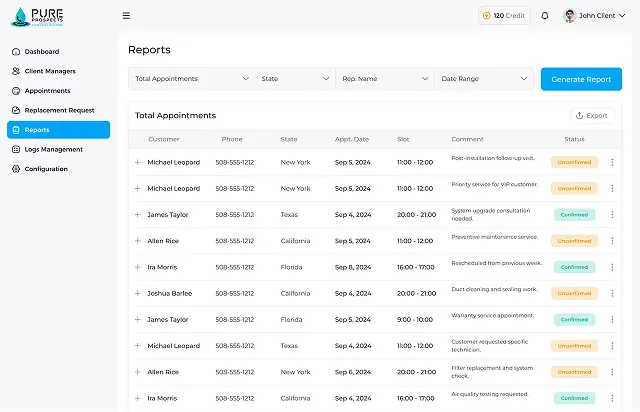Open the notifications bell
This screenshot has width=640, height=412.
tap(545, 16)
